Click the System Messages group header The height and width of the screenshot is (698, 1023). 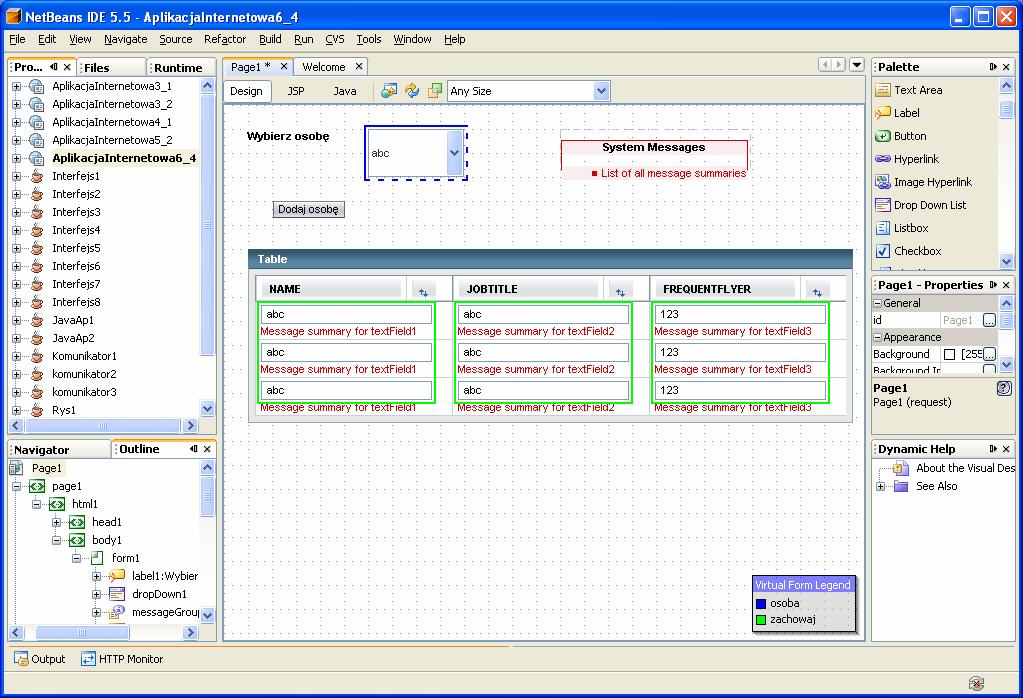[x=654, y=147]
